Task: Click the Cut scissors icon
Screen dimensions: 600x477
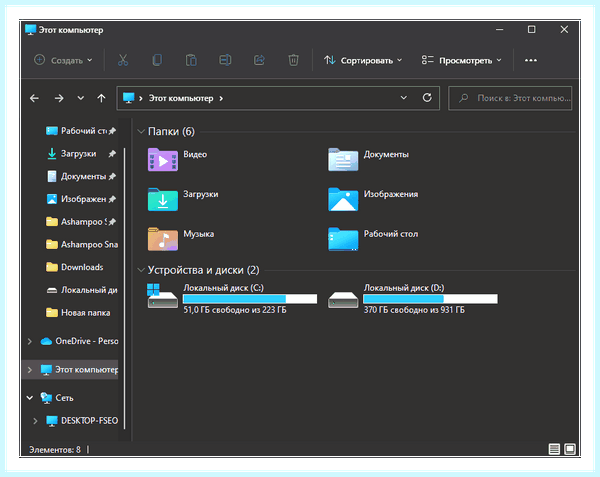Action: pos(123,60)
